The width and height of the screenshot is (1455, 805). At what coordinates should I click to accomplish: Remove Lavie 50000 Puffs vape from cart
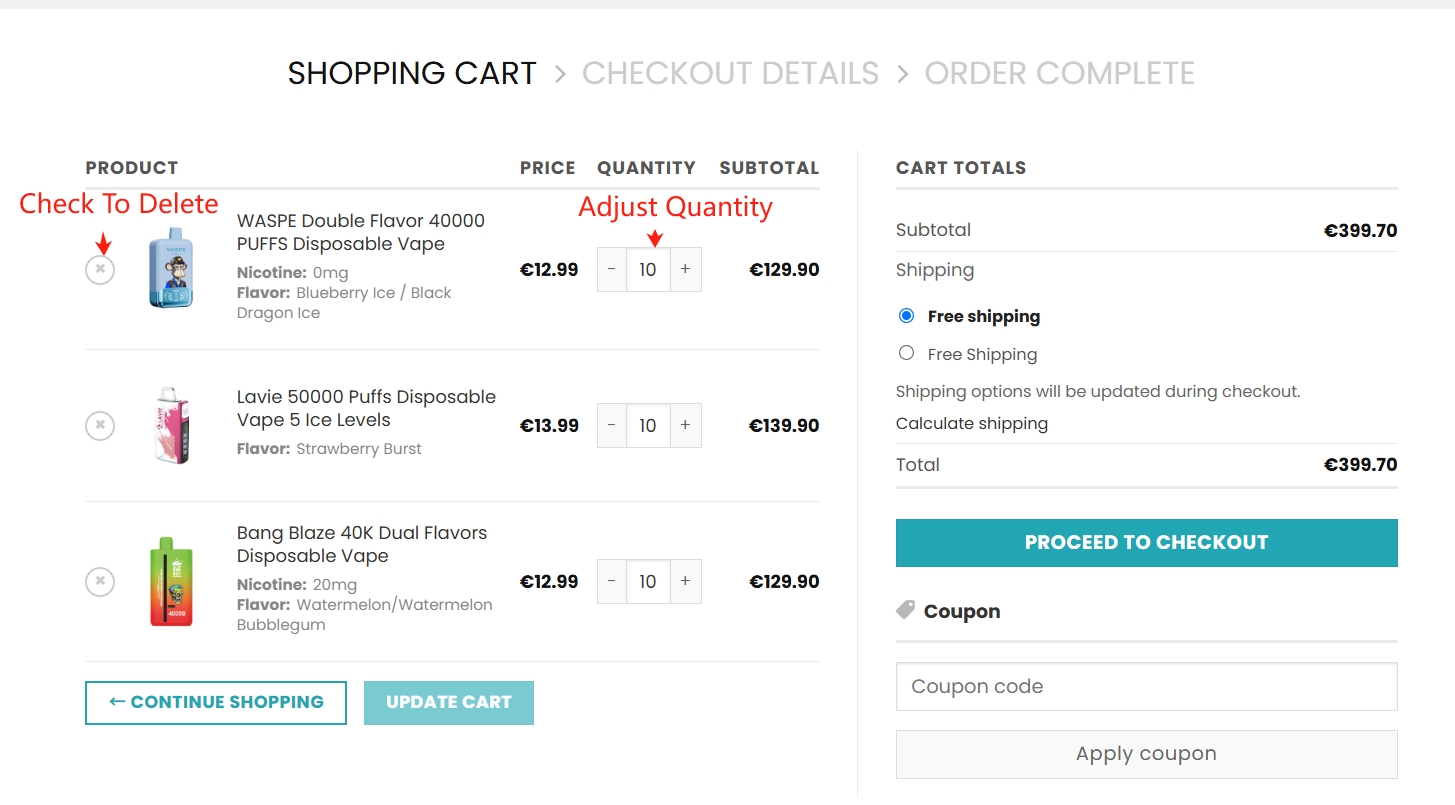coord(100,426)
